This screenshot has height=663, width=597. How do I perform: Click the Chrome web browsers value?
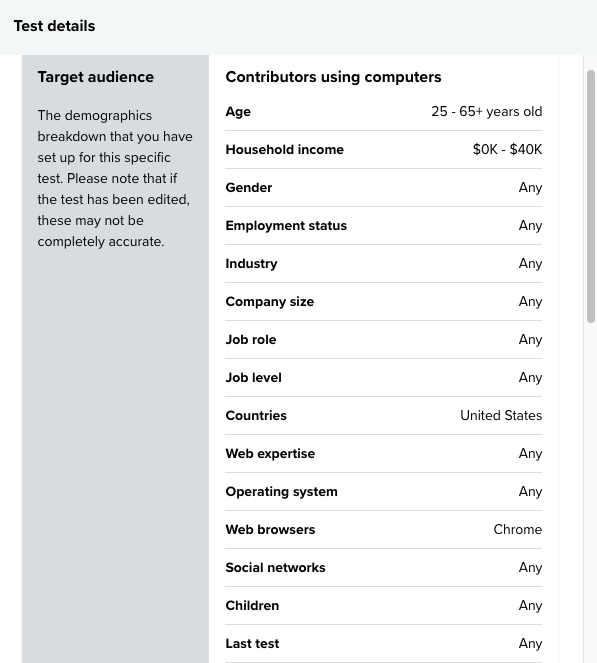518,529
